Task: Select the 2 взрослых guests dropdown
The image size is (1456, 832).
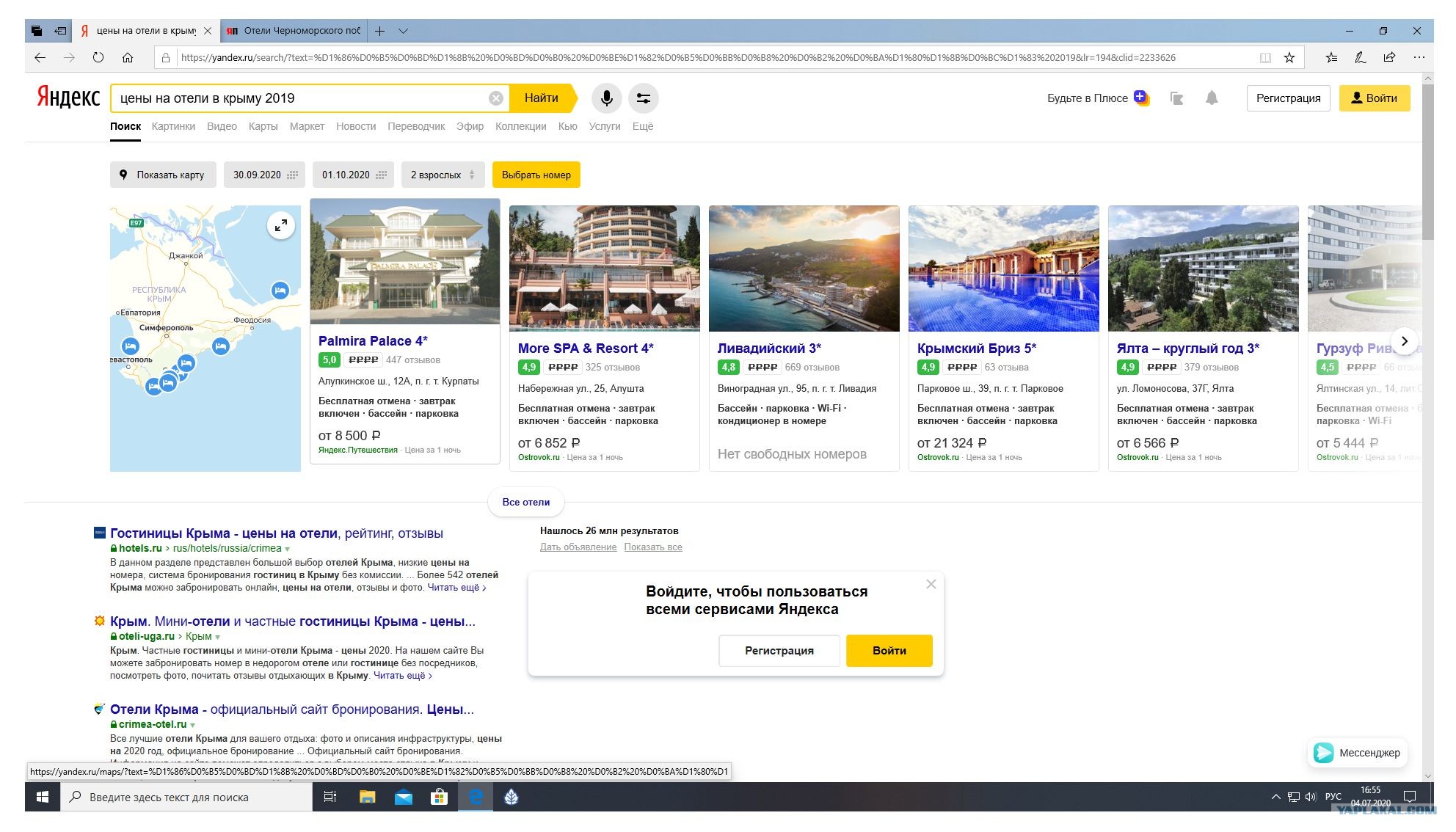Action: coord(443,175)
